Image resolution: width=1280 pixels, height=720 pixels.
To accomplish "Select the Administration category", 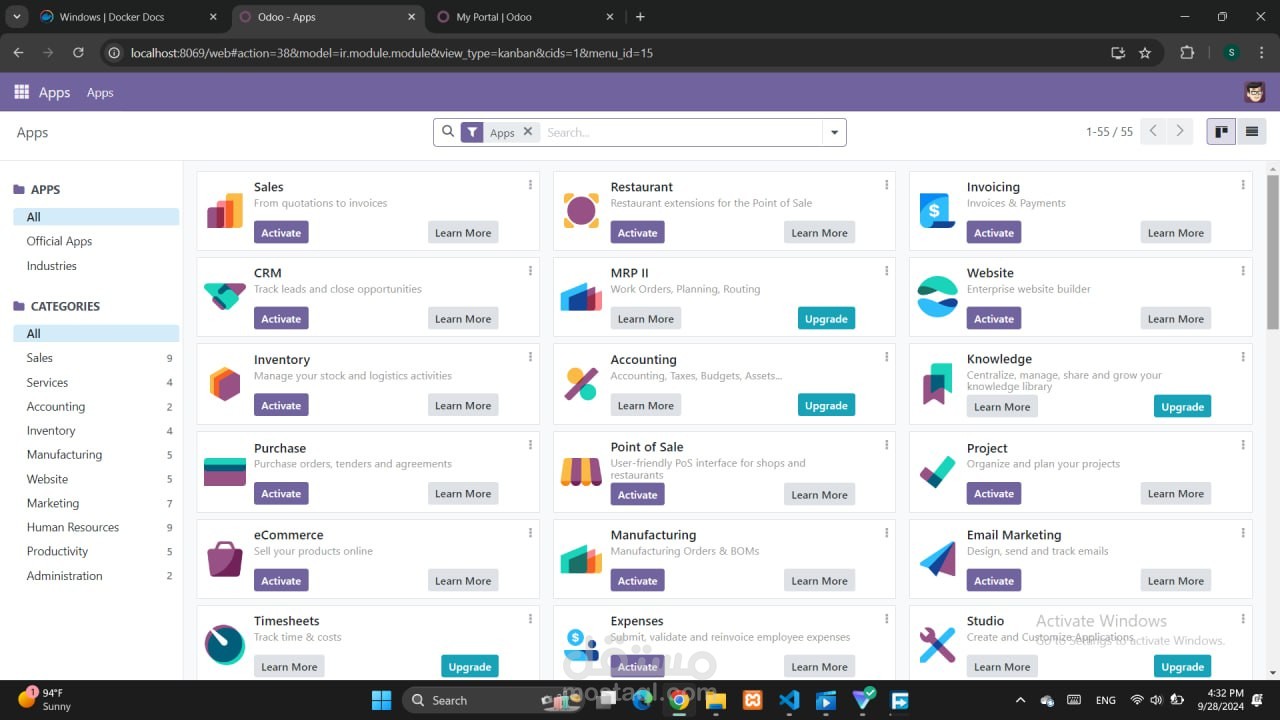I will pyautogui.click(x=96, y=576).
